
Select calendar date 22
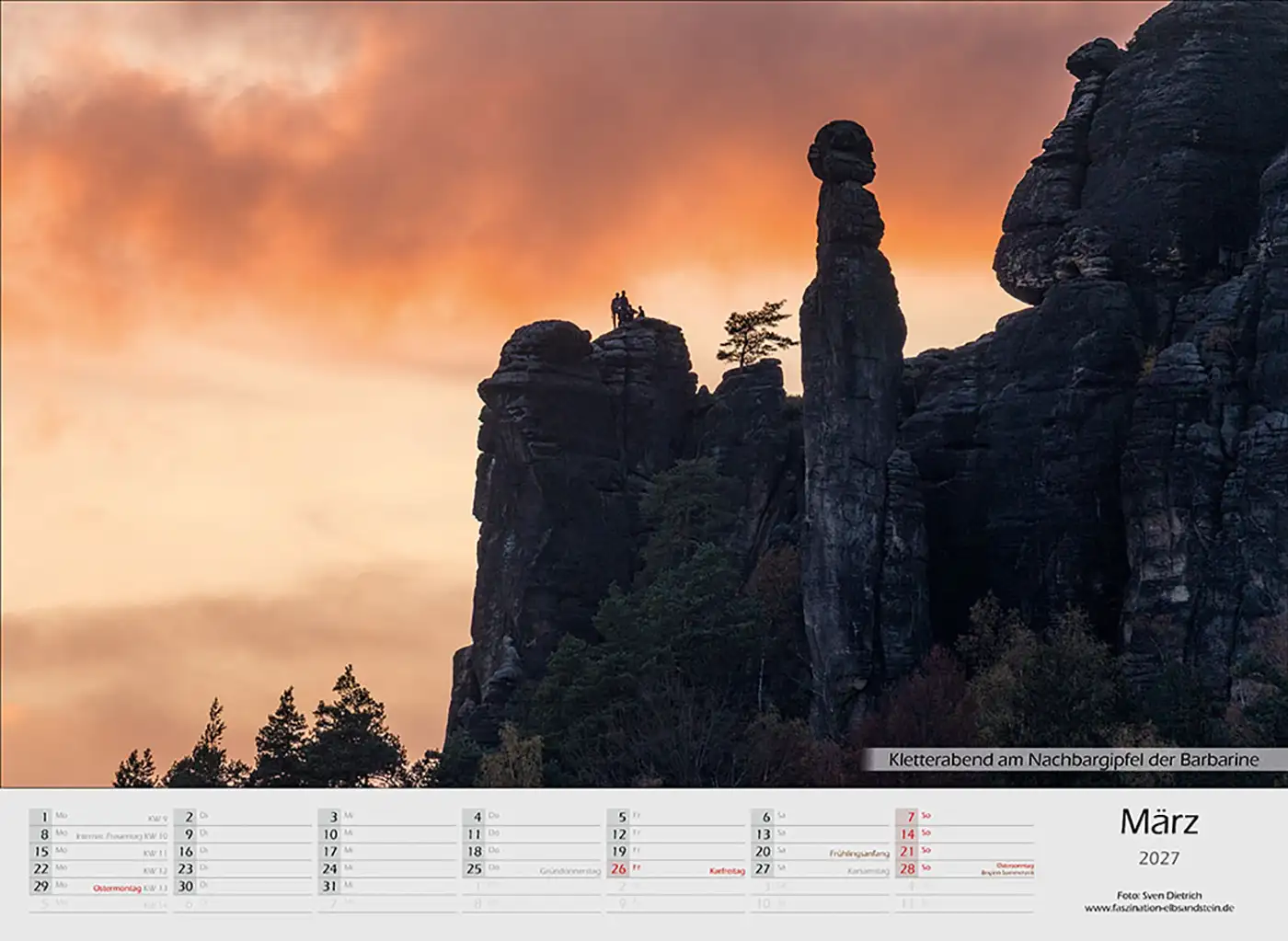tap(41, 868)
